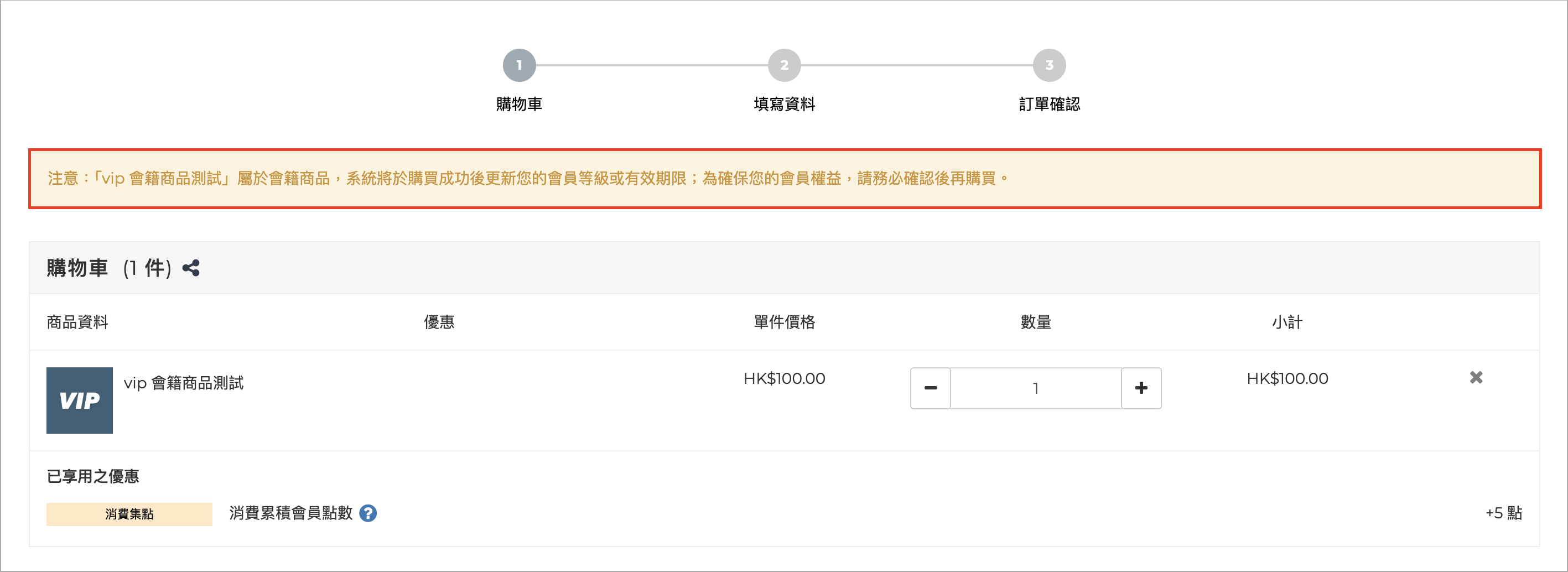
Task: Click the quantity input showing 1
Action: click(x=1035, y=388)
